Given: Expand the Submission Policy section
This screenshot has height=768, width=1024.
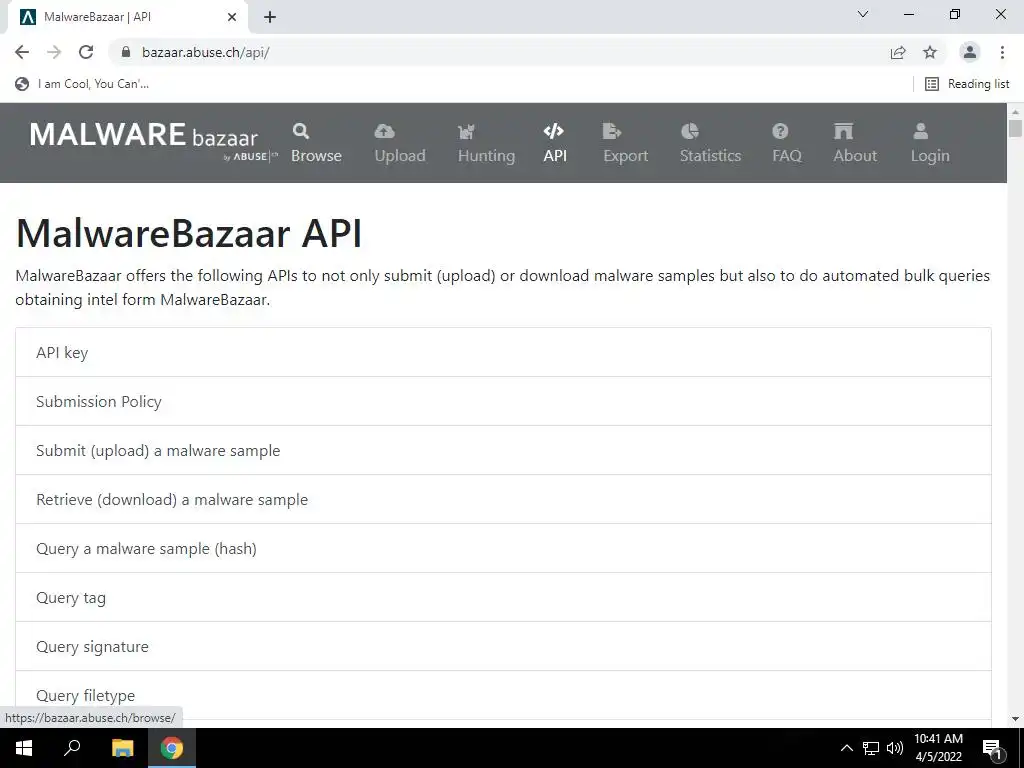Looking at the screenshot, I should 504,402.
